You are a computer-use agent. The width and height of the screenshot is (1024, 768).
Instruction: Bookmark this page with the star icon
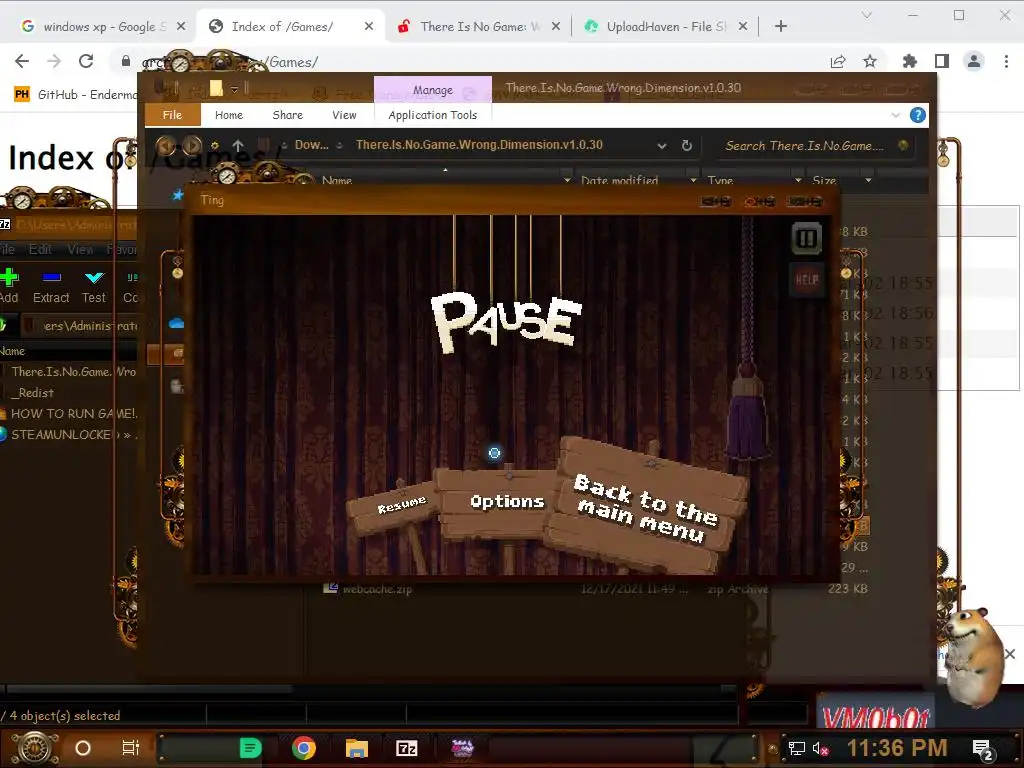[x=870, y=61]
